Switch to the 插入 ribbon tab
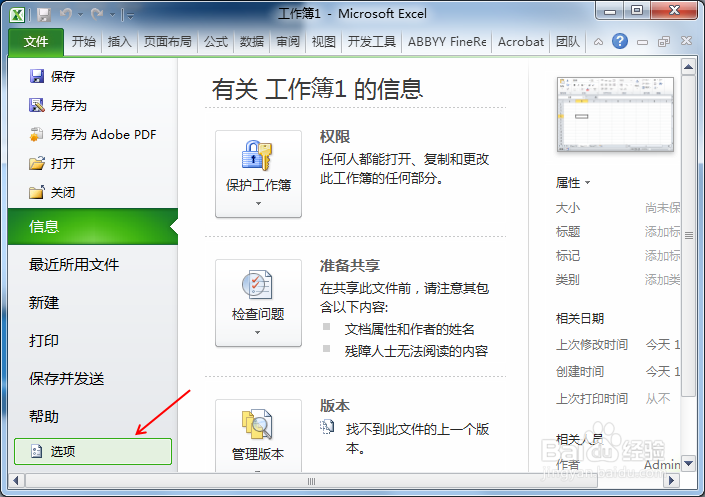 point(120,42)
